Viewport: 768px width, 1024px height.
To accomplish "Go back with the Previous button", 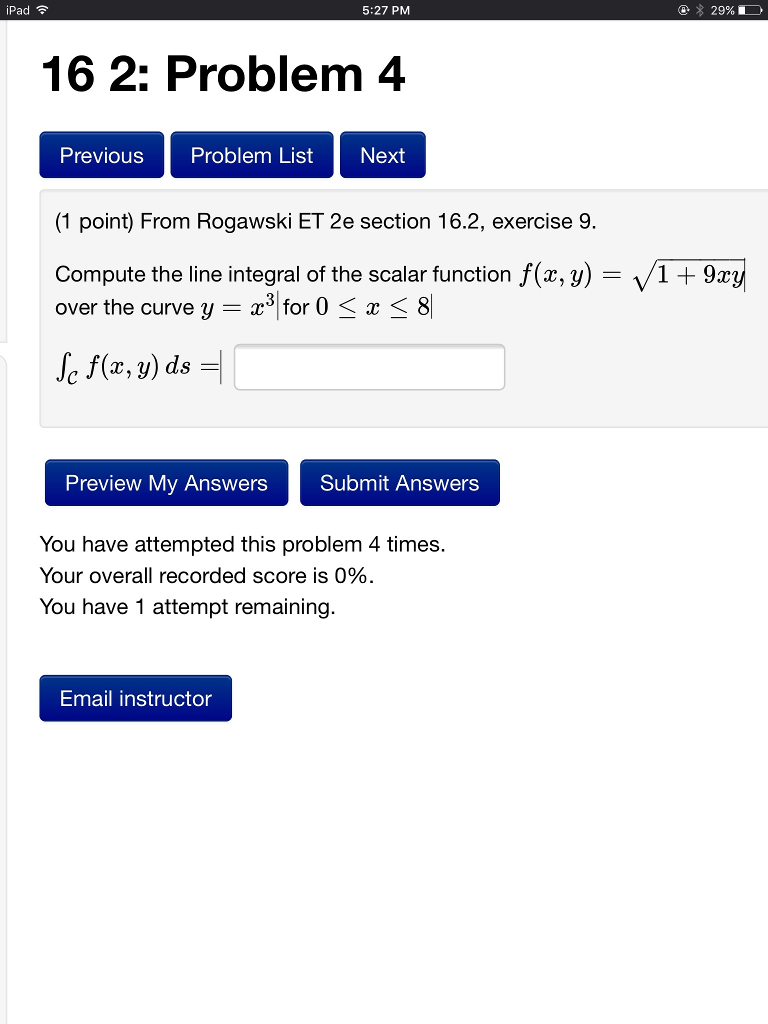I will (x=101, y=154).
